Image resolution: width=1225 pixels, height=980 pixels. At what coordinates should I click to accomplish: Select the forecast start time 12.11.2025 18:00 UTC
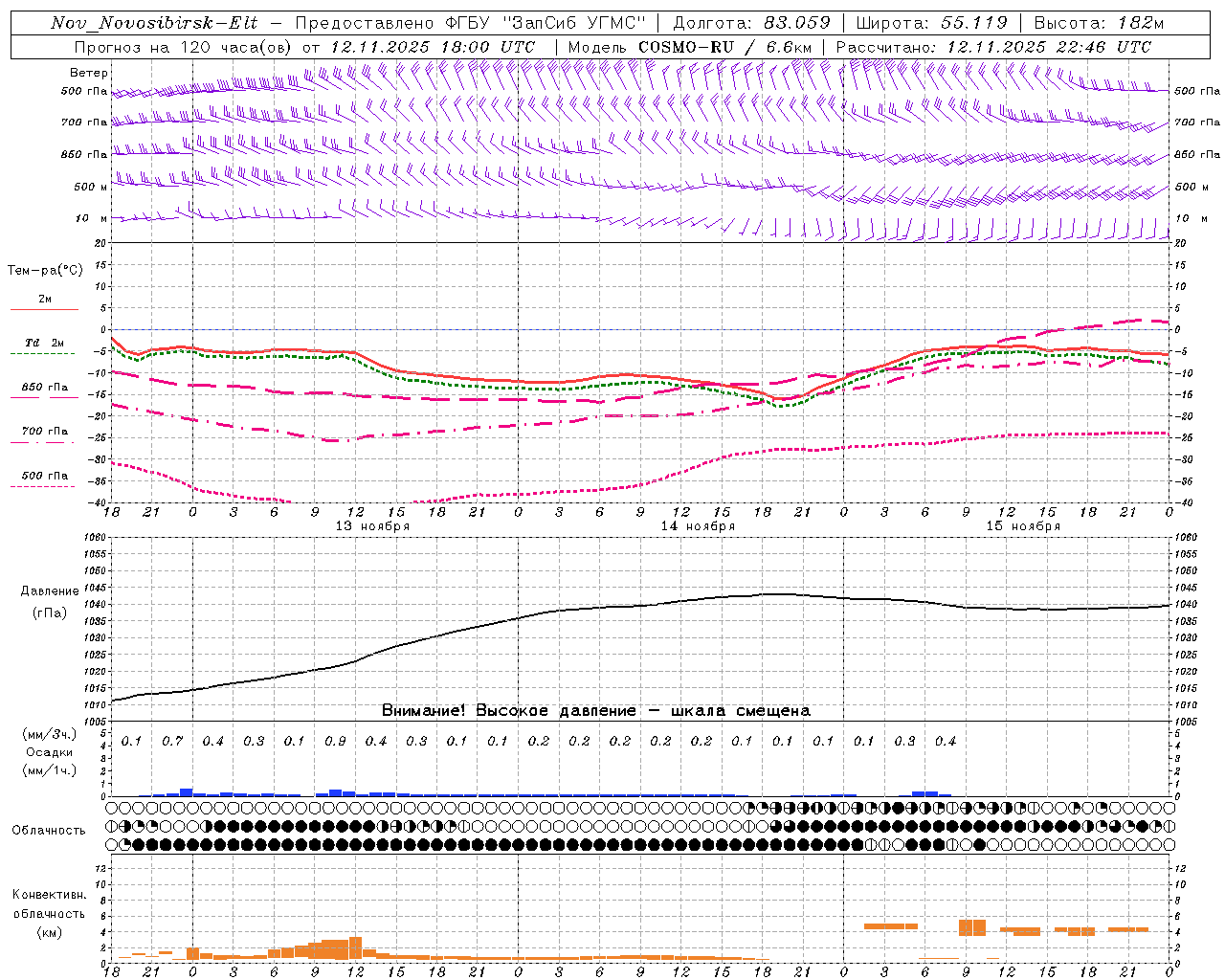pyautogui.click(x=433, y=47)
